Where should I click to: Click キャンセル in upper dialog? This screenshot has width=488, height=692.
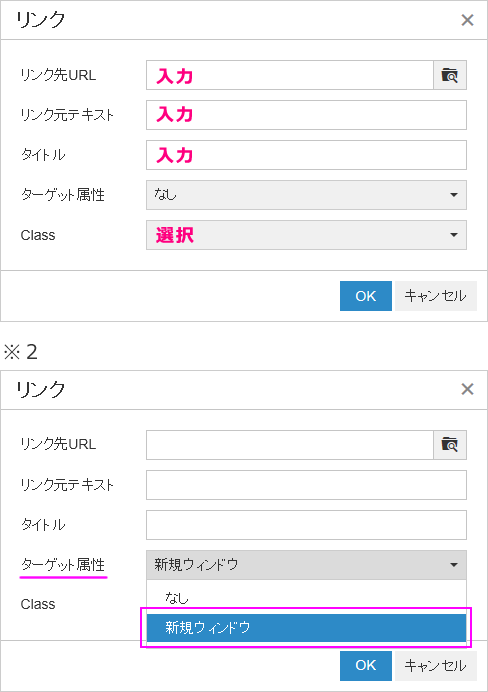[x=435, y=296]
